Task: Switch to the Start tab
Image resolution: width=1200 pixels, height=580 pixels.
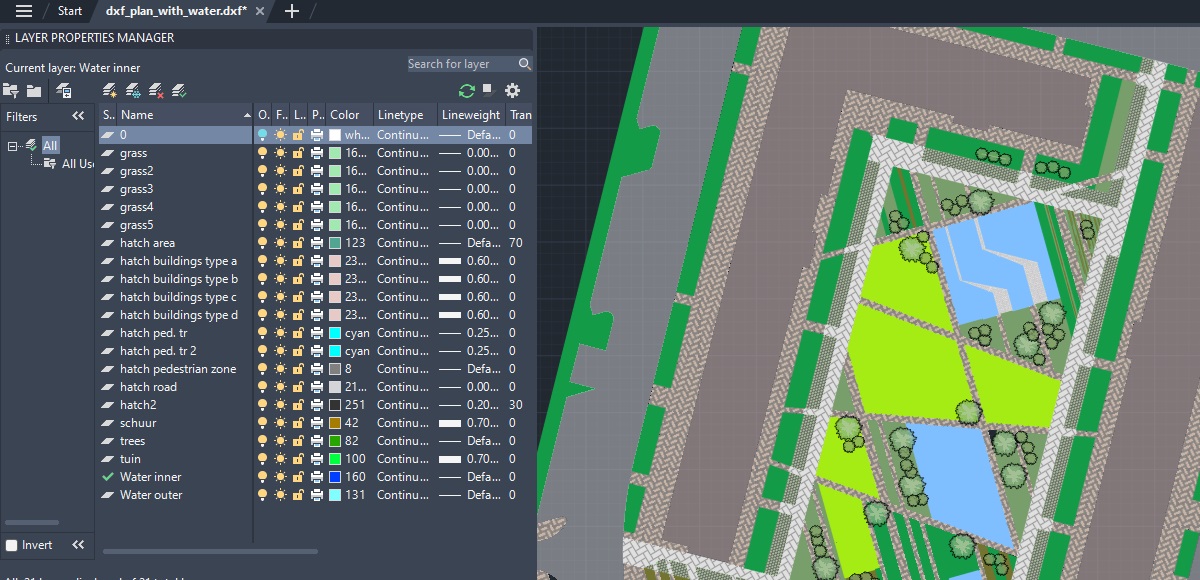Action: [x=70, y=11]
